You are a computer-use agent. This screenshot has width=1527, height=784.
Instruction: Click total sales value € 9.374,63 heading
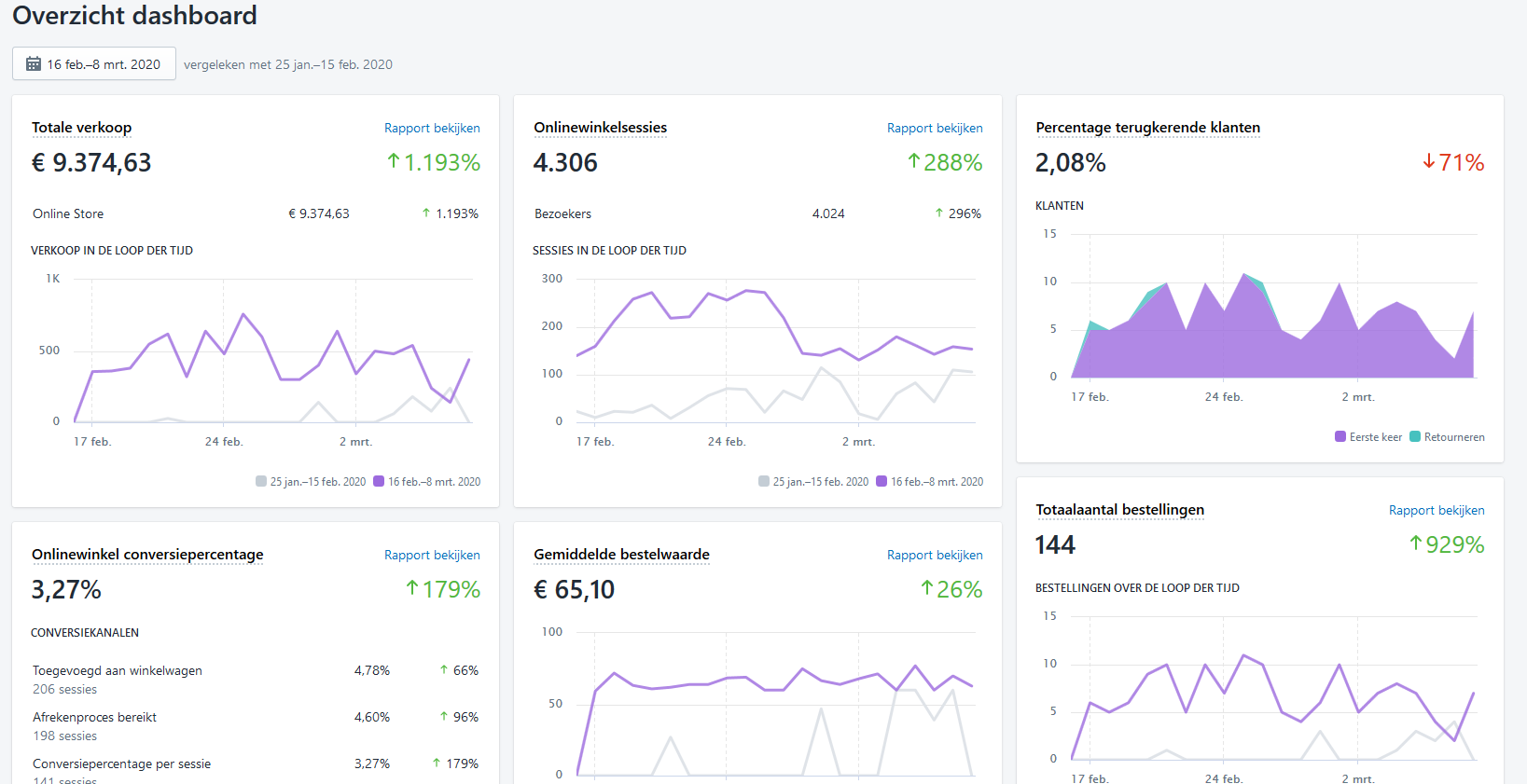[91, 163]
